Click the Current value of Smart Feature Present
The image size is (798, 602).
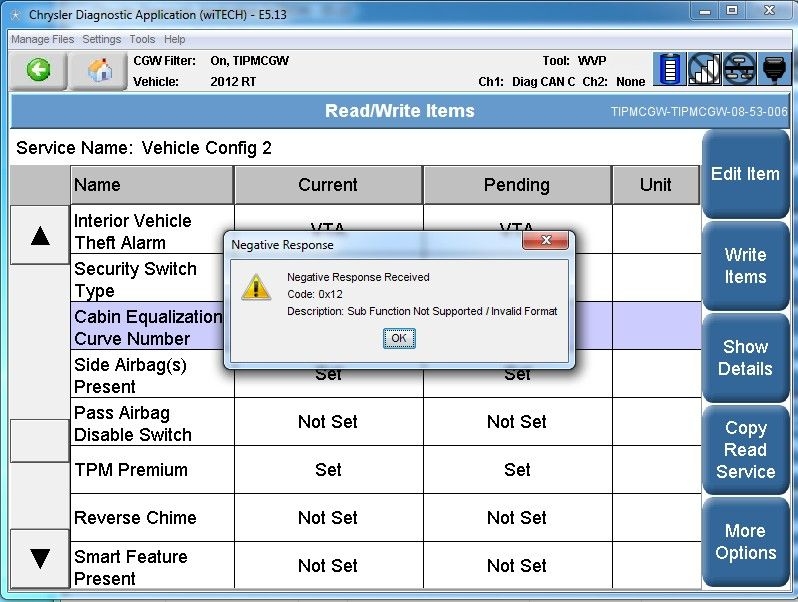(328, 565)
